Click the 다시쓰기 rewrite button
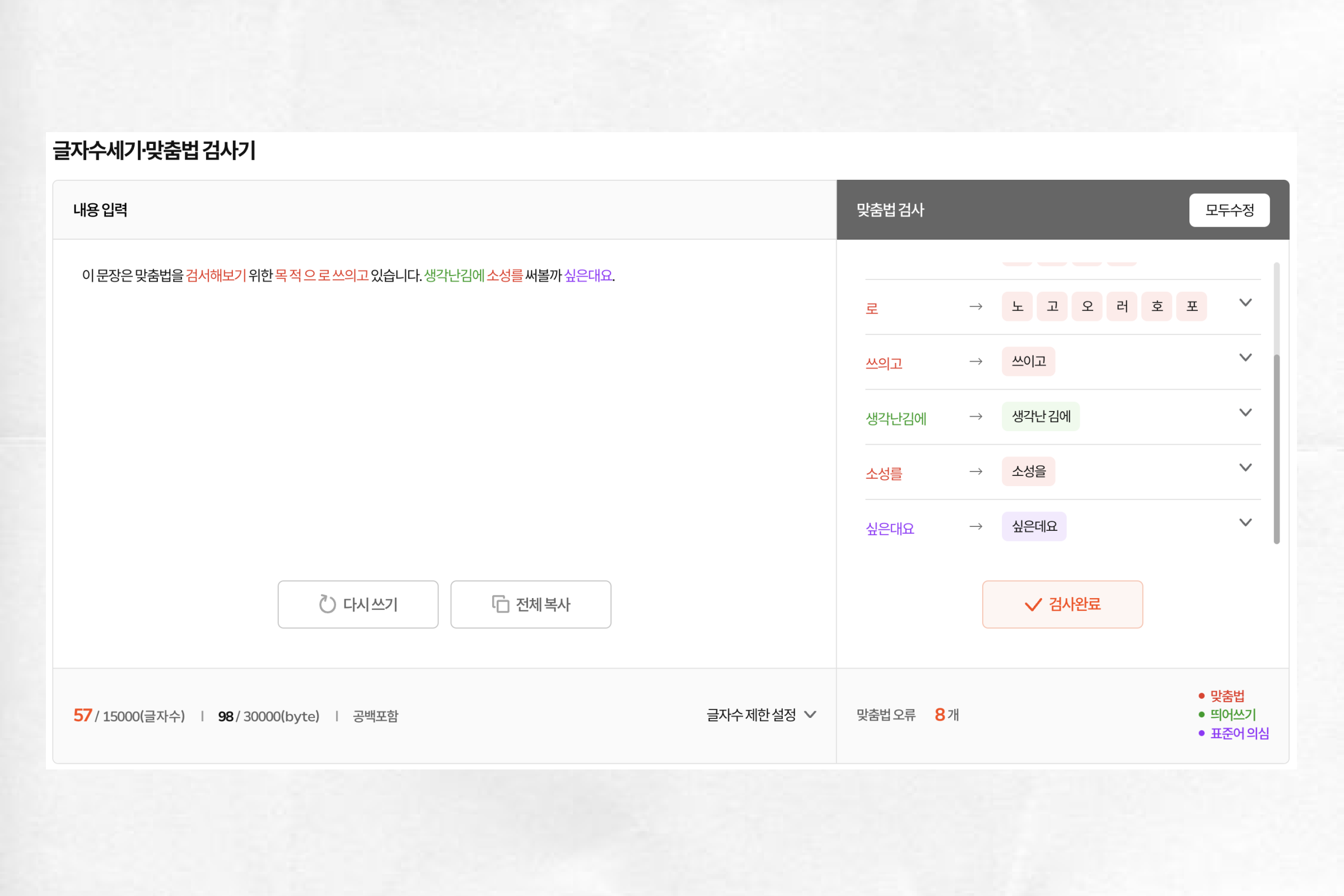Screen dimensions: 1344x896 click(x=358, y=604)
